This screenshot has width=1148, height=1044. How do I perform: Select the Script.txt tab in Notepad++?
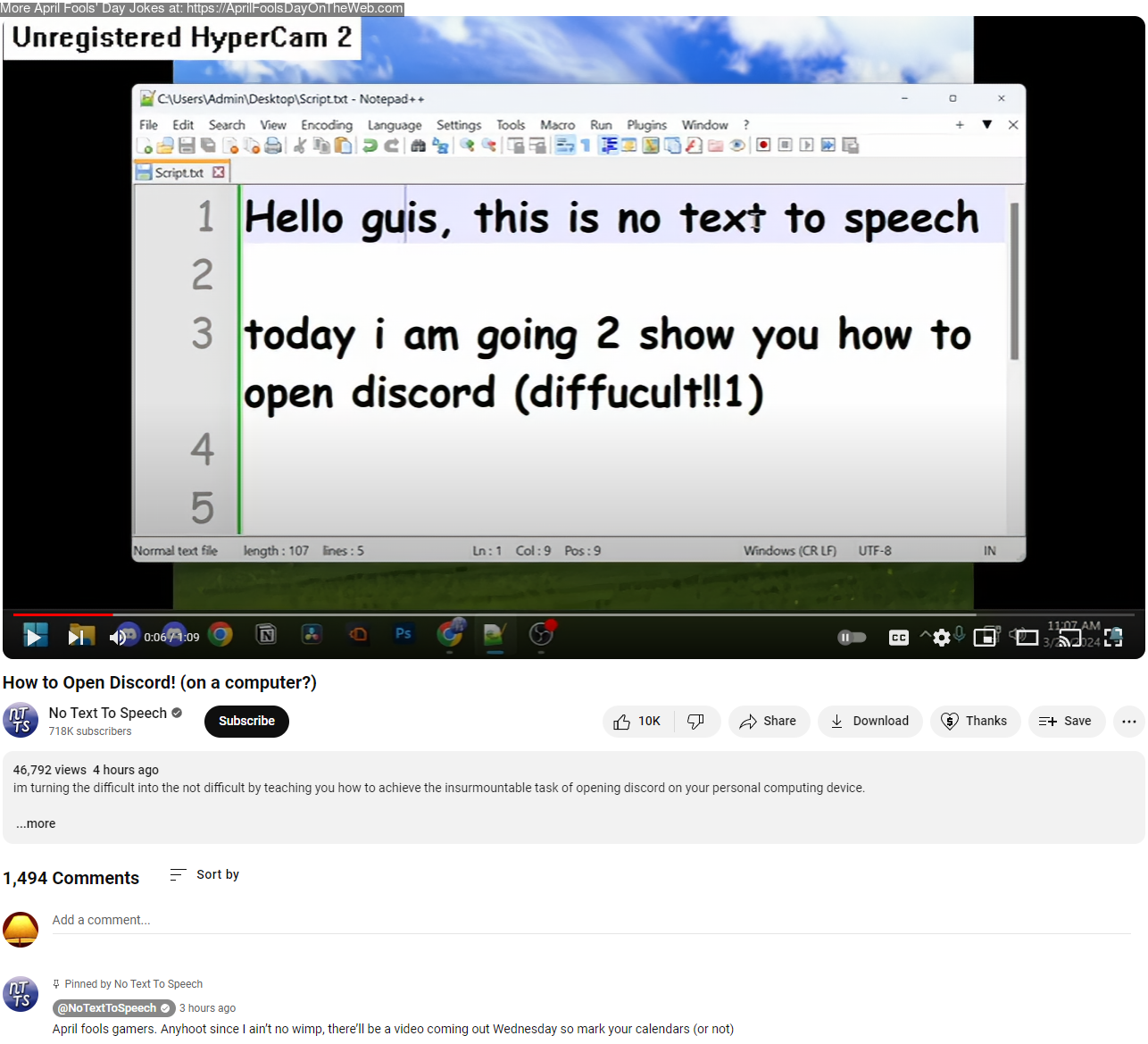tap(179, 172)
